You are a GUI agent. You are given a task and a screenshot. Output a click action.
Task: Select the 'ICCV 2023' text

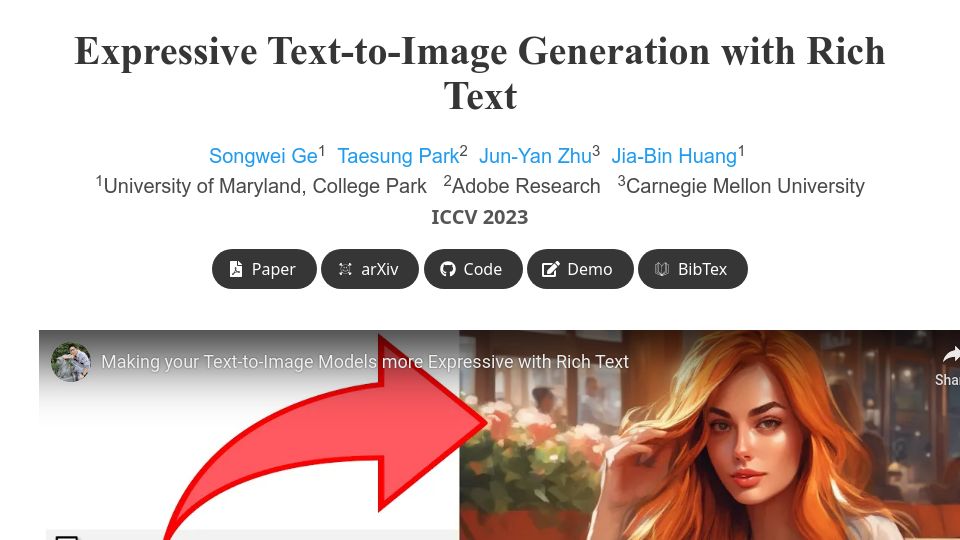click(x=479, y=217)
